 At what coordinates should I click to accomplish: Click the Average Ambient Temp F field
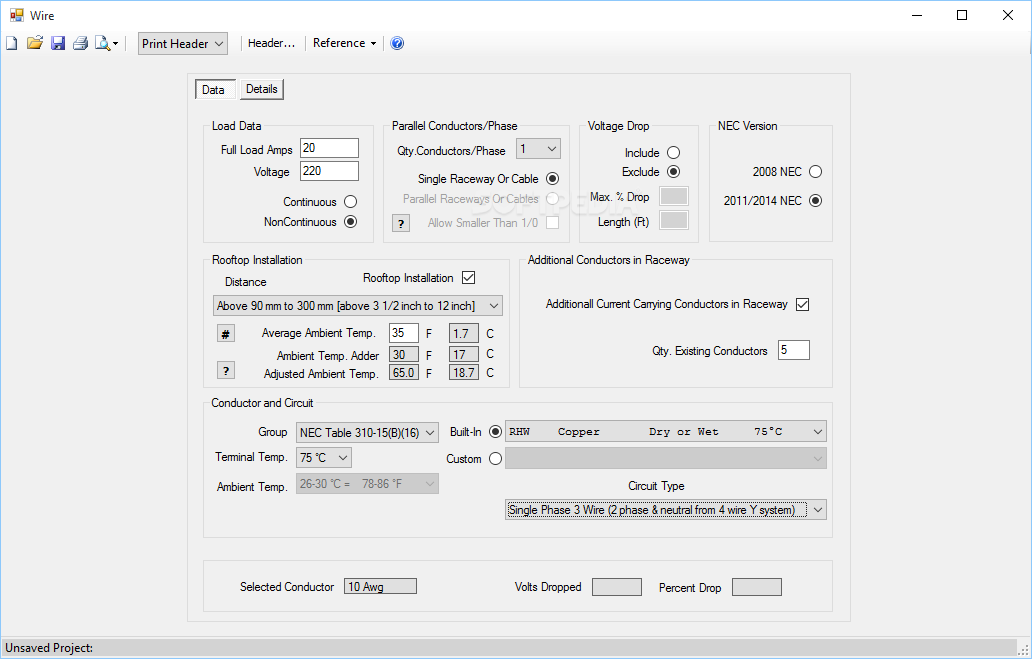pos(403,333)
